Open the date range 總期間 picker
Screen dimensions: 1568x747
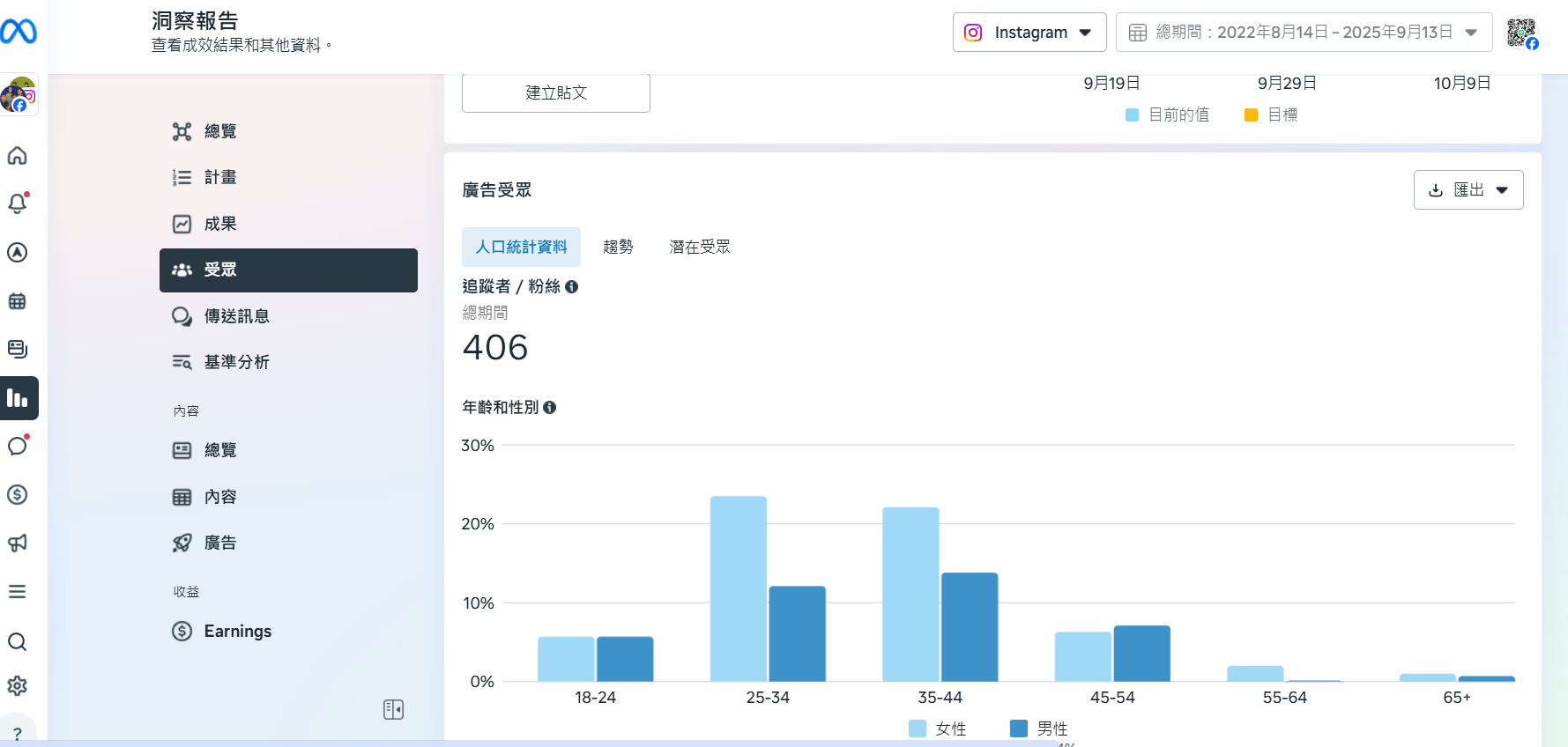coord(1303,33)
